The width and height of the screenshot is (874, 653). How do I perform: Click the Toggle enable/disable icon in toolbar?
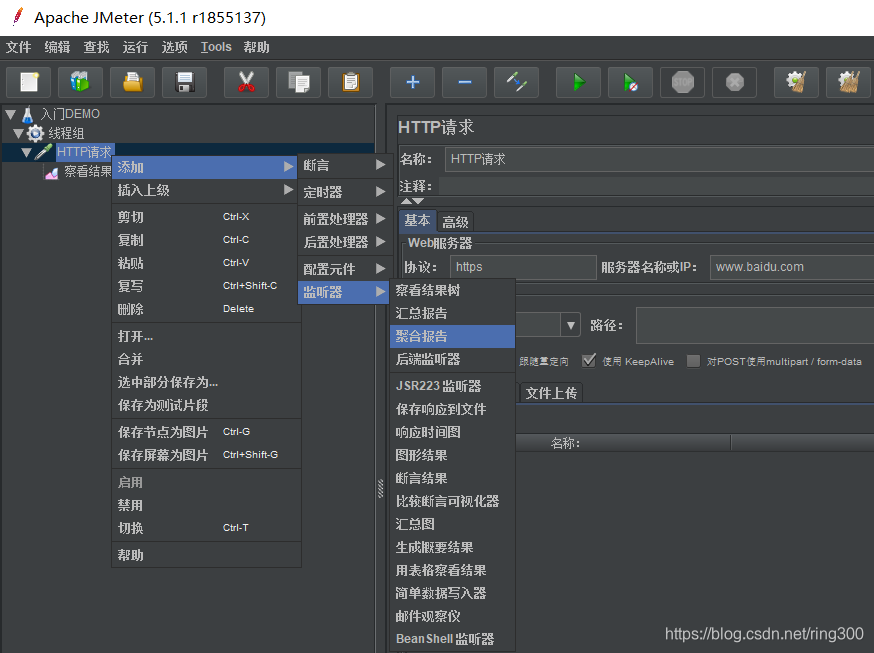tap(517, 82)
